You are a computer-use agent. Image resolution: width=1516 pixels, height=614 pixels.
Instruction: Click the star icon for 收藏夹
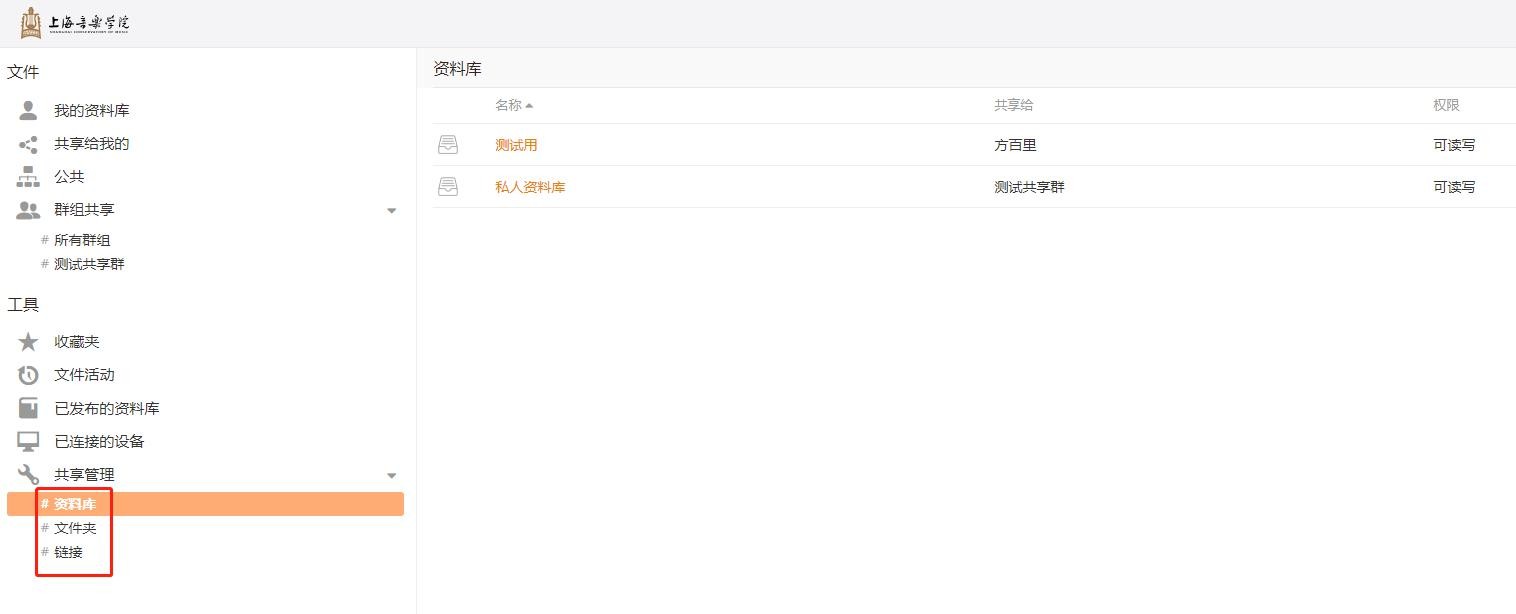pyautogui.click(x=28, y=342)
